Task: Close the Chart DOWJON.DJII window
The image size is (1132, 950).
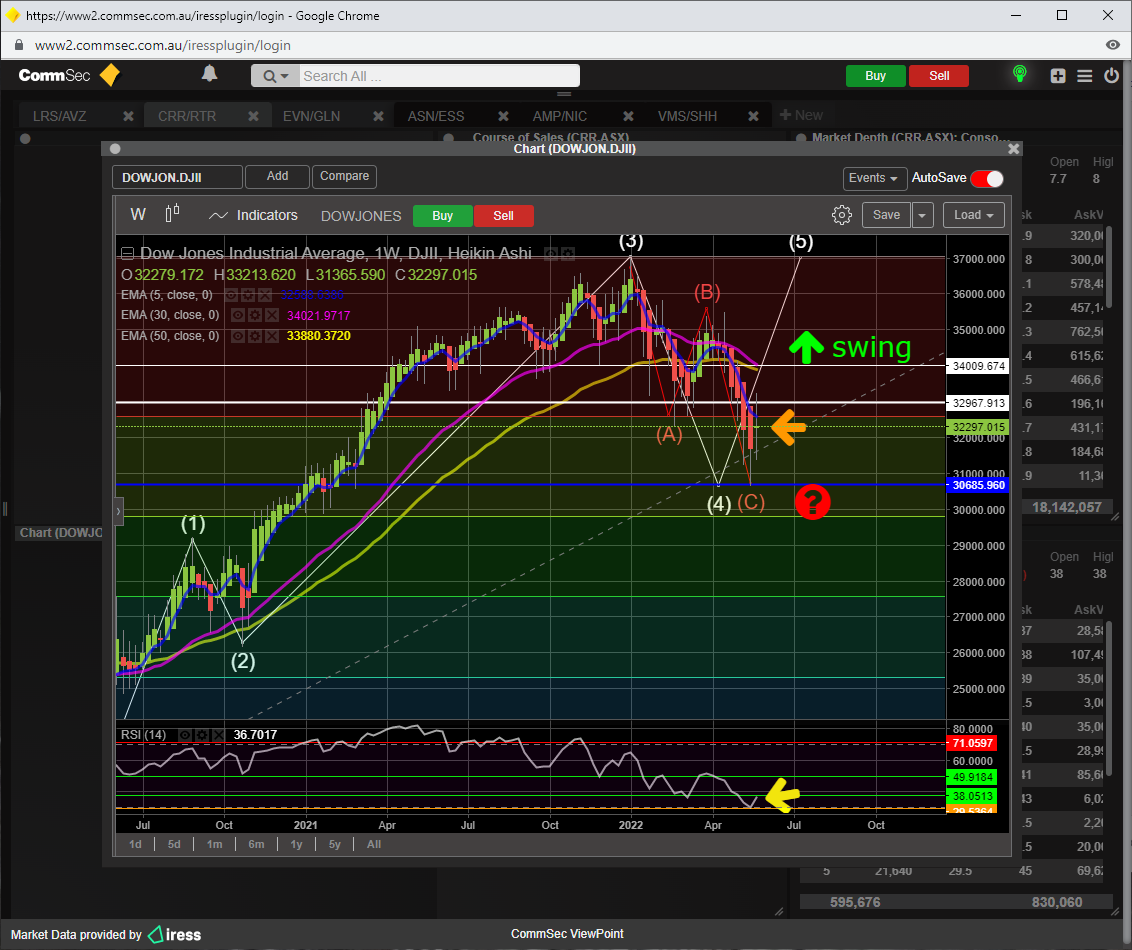Action: tap(1014, 149)
